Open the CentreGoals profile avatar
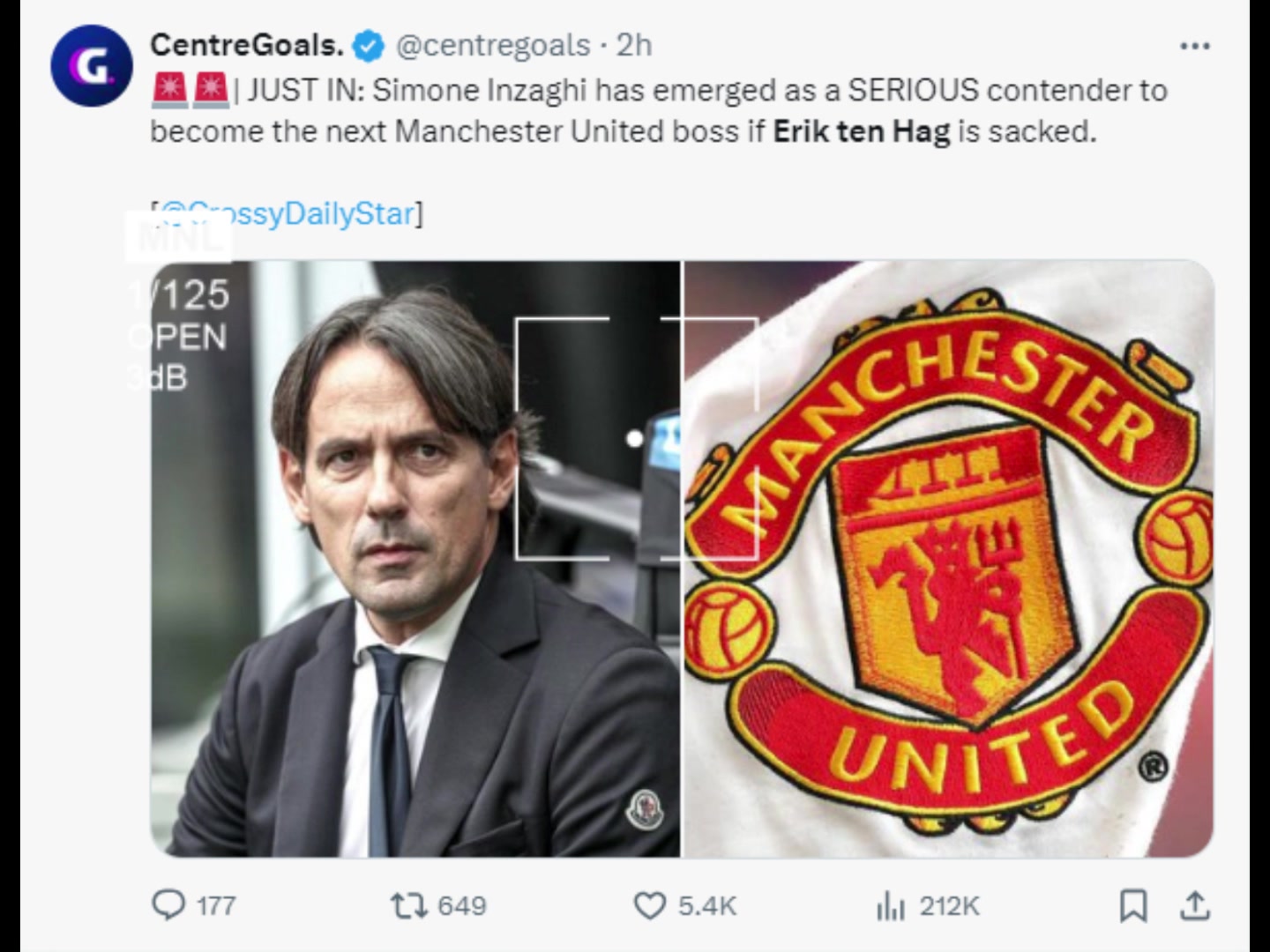The width and height of the screenshot is (1270, 952). [x=91, y=65]
